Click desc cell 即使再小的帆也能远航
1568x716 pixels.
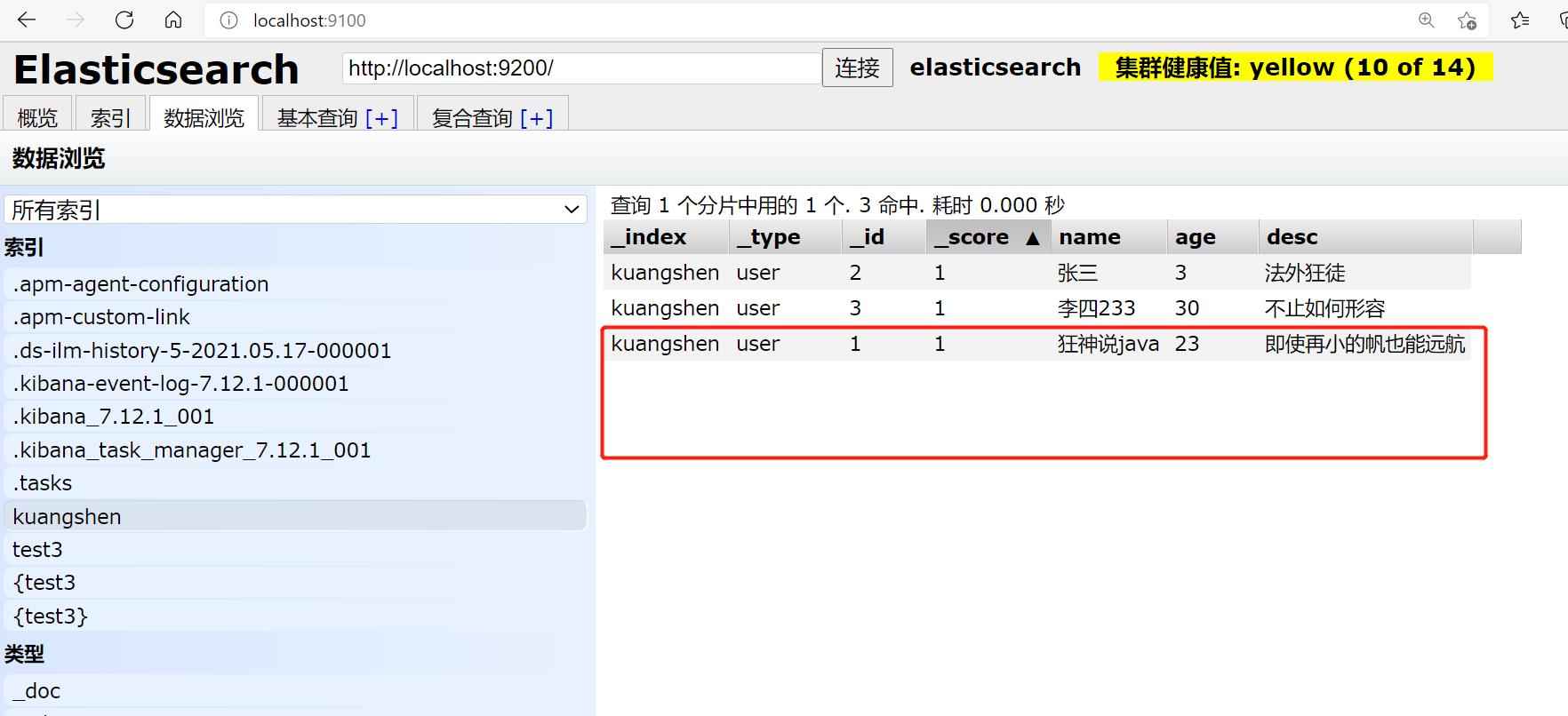coord(1364,344)
